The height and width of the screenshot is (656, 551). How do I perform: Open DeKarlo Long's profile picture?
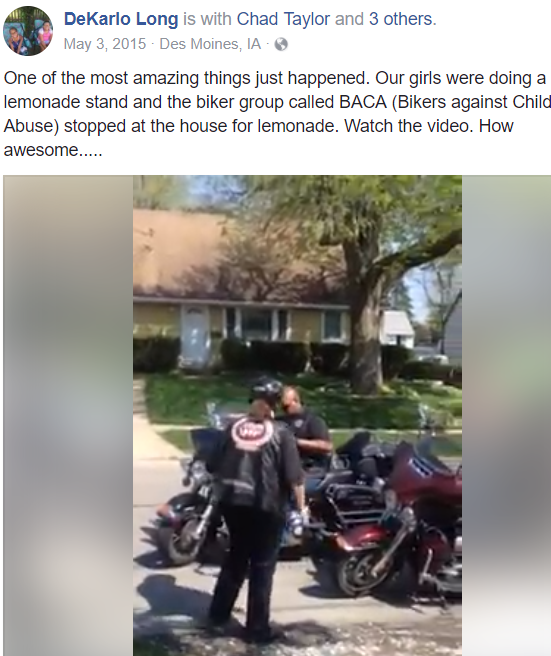pyautogui.click(x=28, y=31)
